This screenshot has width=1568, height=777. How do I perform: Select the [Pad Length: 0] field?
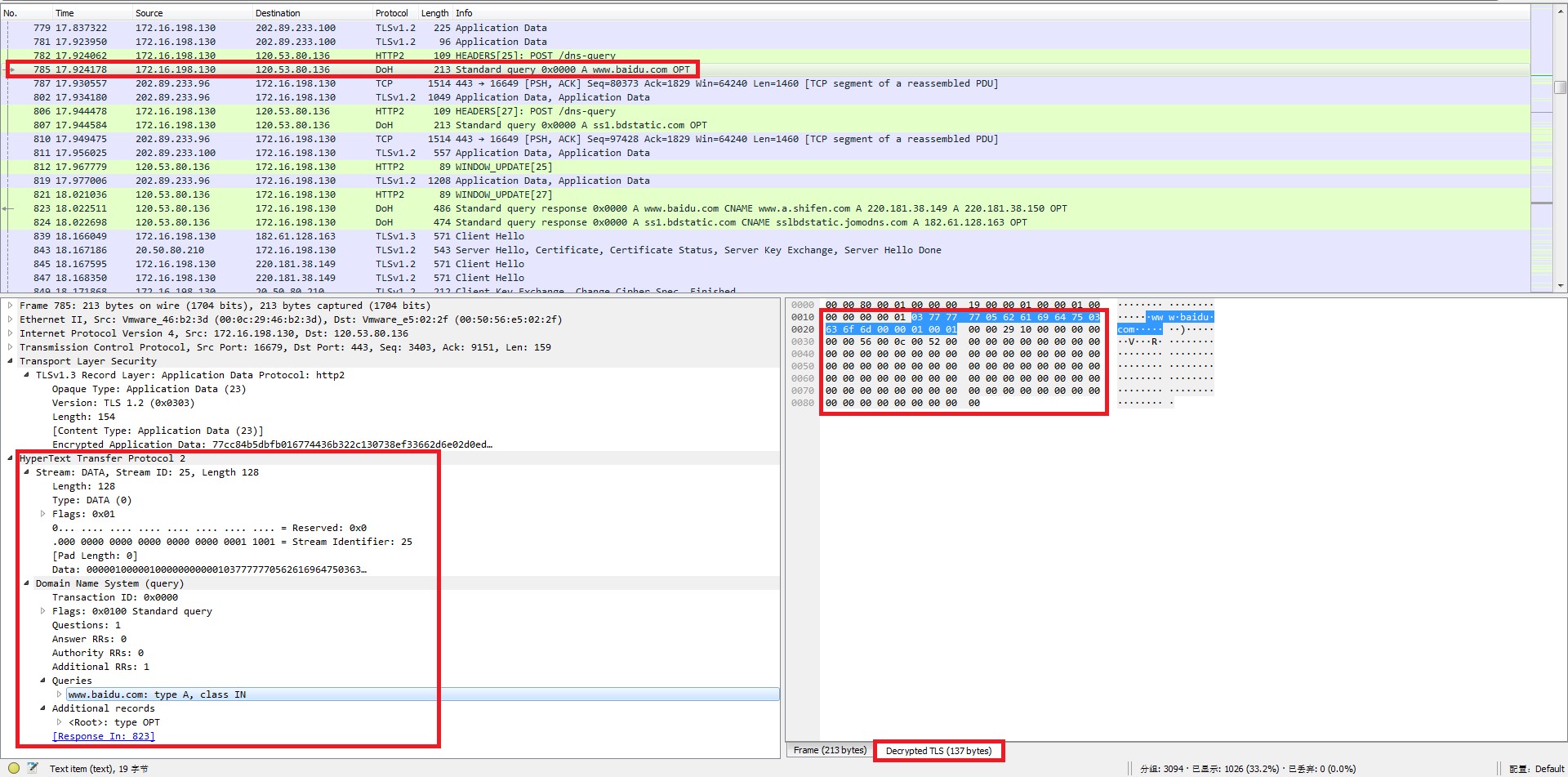[95, 556]
